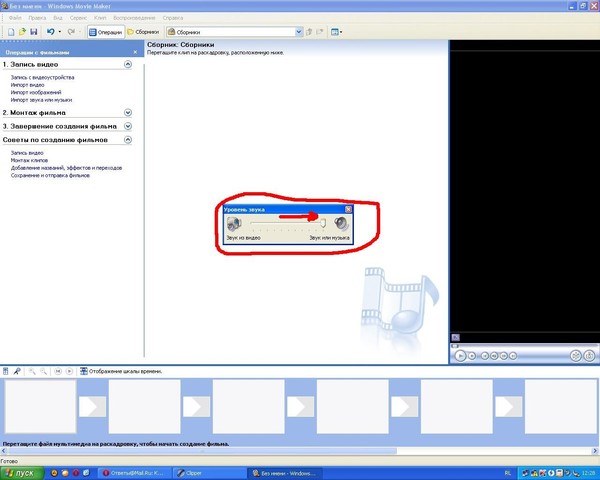600x480 pixels.
Task: Save the project with the floppy disk icon
Action: (x=34, y=32)
